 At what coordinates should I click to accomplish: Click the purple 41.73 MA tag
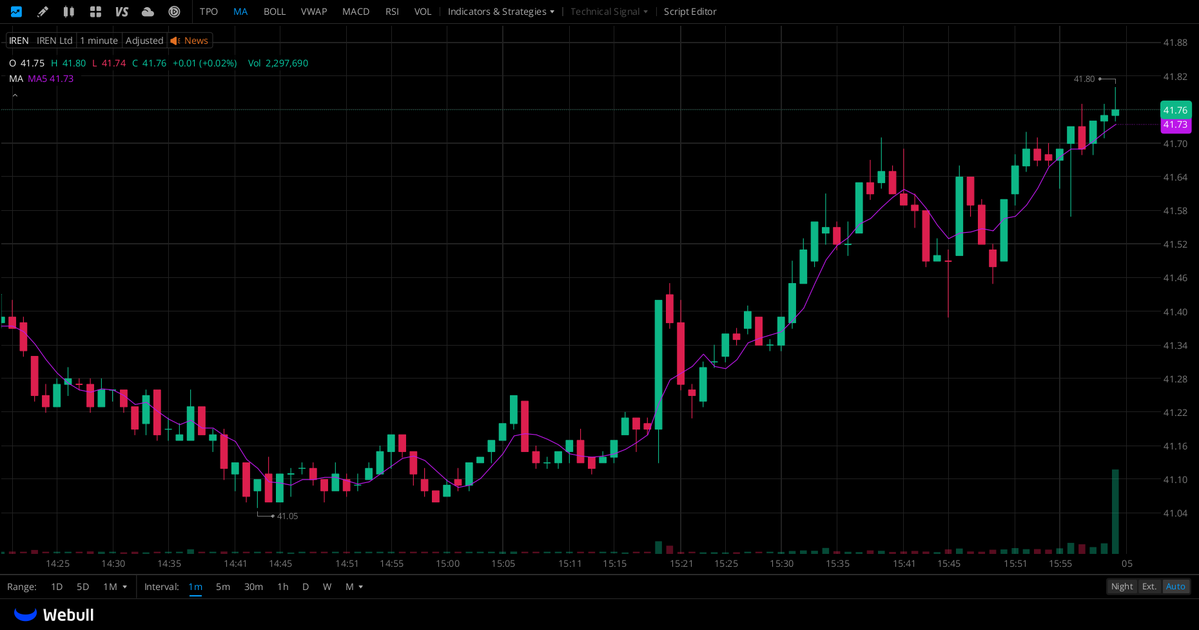tap(1175, 125)
